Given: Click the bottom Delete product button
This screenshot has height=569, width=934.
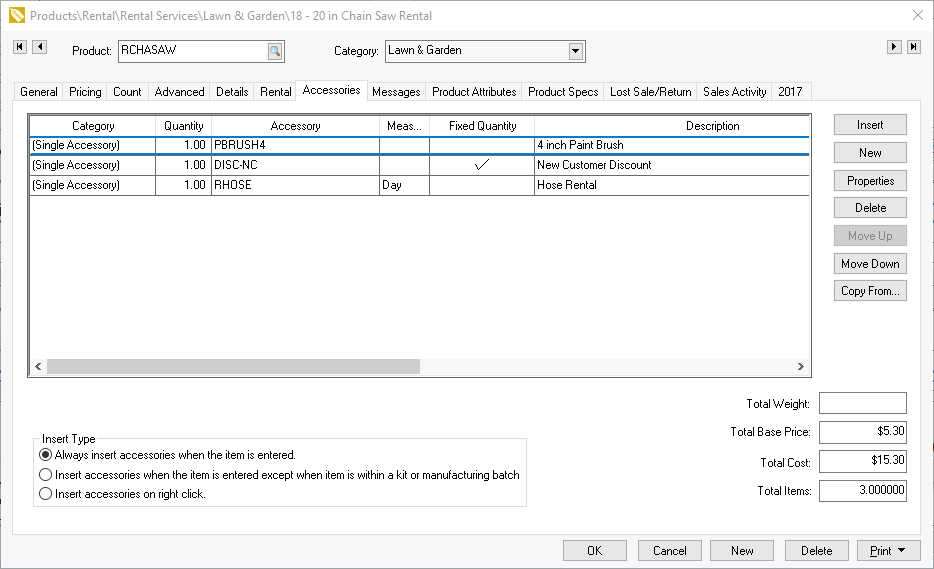Looking at the screenshot, I should pos(817,551).
